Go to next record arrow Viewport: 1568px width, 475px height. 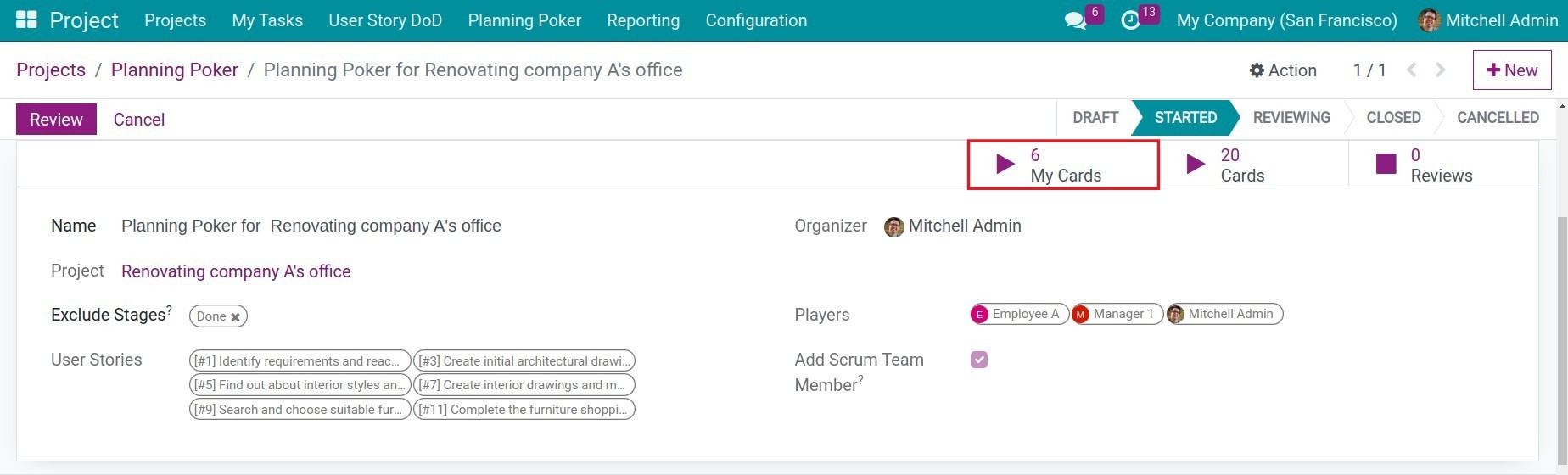[1441, 70]
